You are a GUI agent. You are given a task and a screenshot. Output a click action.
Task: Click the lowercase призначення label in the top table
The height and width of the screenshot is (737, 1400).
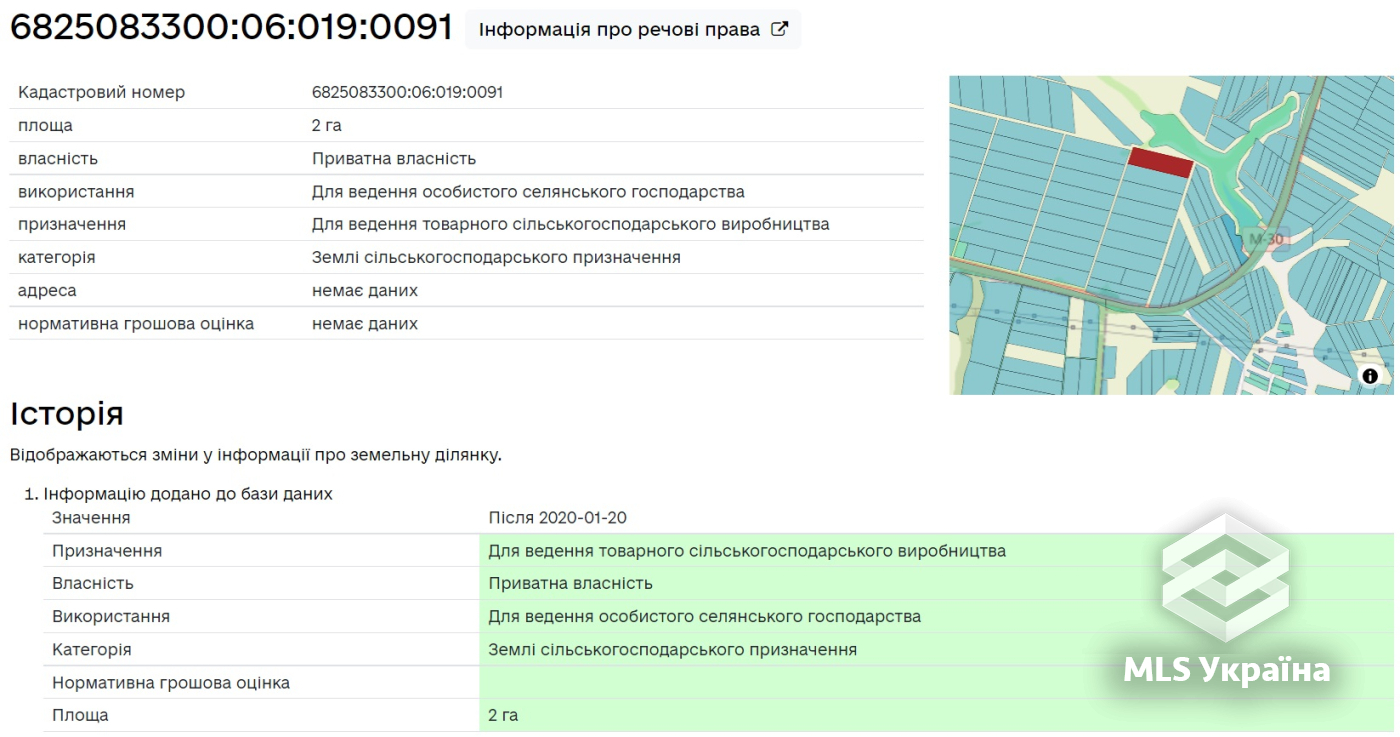72,224
